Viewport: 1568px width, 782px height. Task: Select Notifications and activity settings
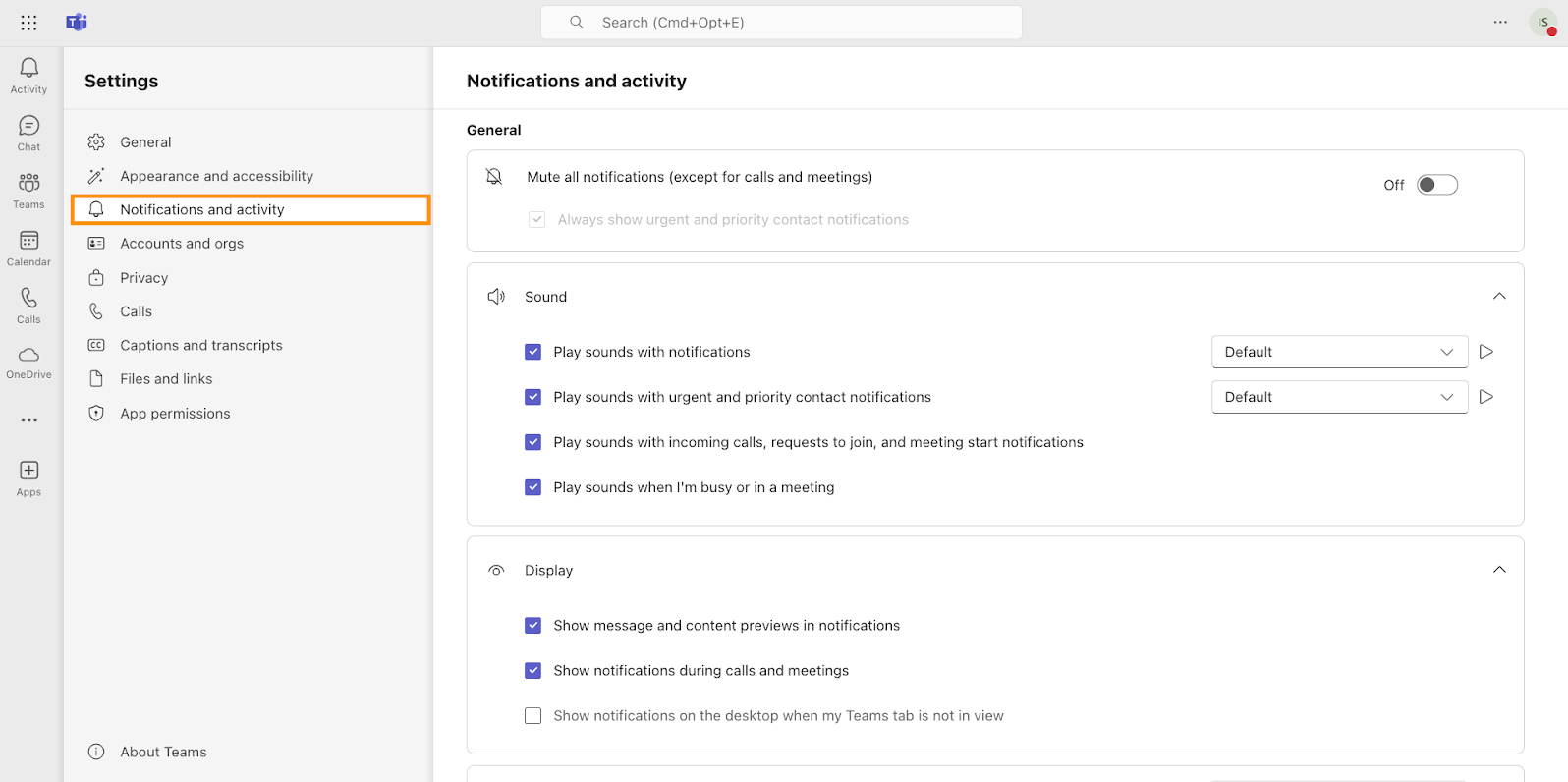251,210
